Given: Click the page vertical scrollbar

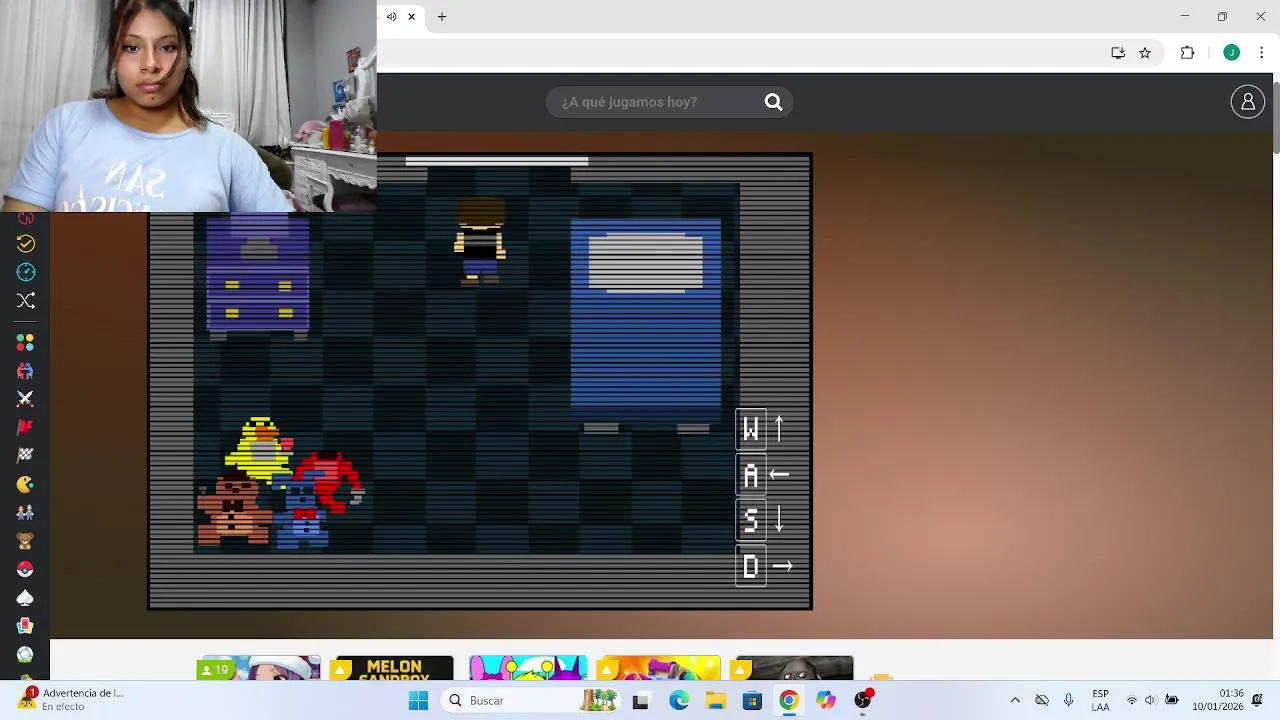Looking at the screenshot, I should (1276, 118).
